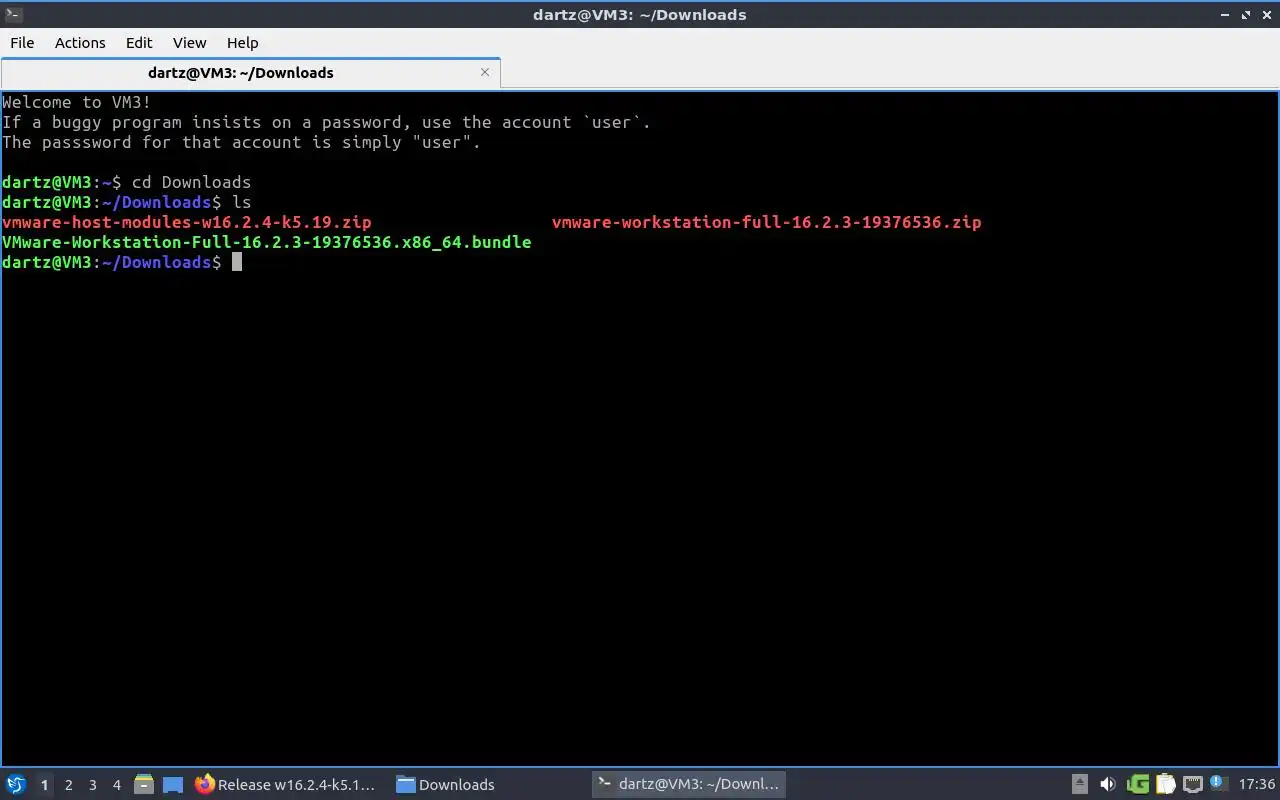
Task: Click vmware-host-modules-w16.2.4-k5.19.zip filename
Action: (187, 222)
